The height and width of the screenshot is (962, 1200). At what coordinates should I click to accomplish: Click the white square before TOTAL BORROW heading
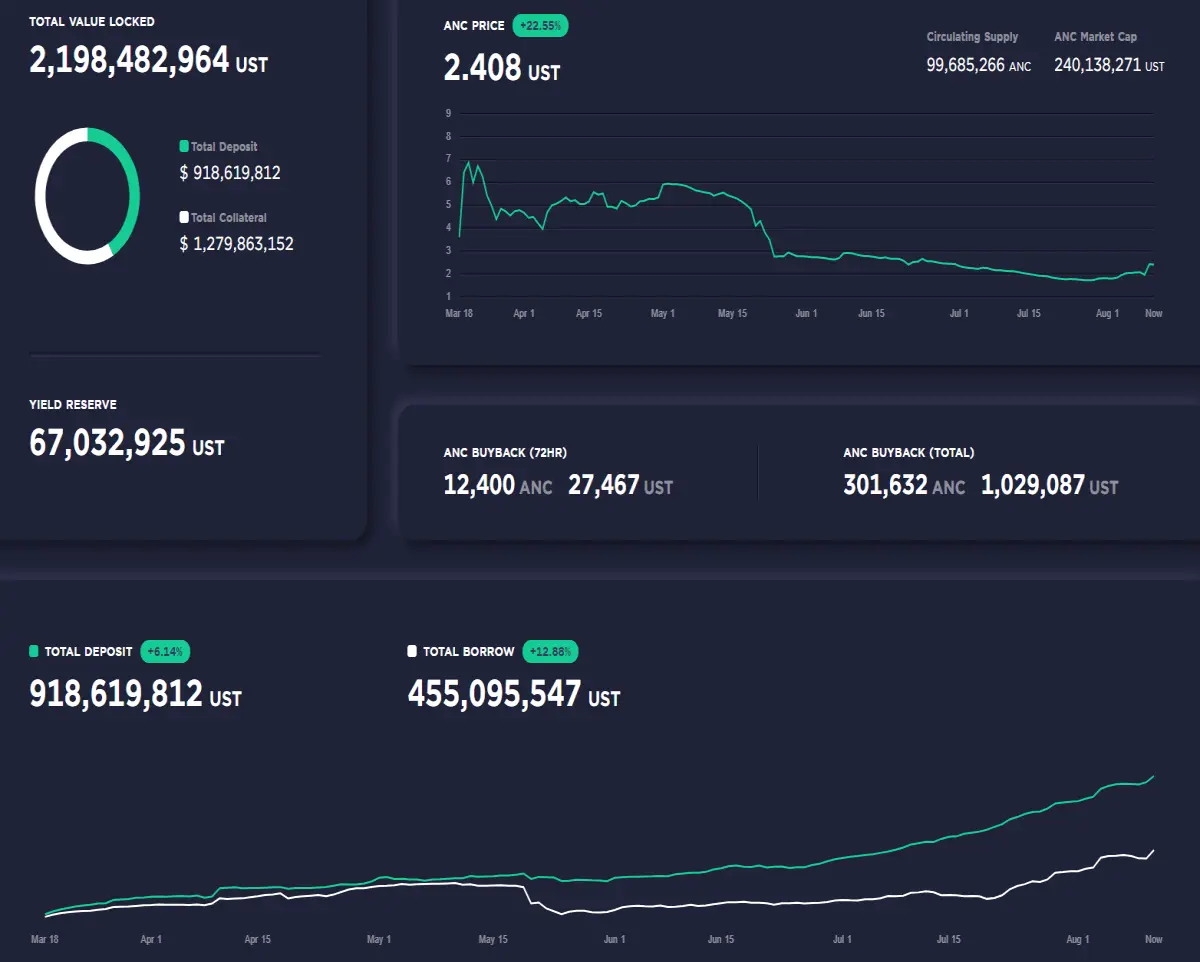[412, 651]
